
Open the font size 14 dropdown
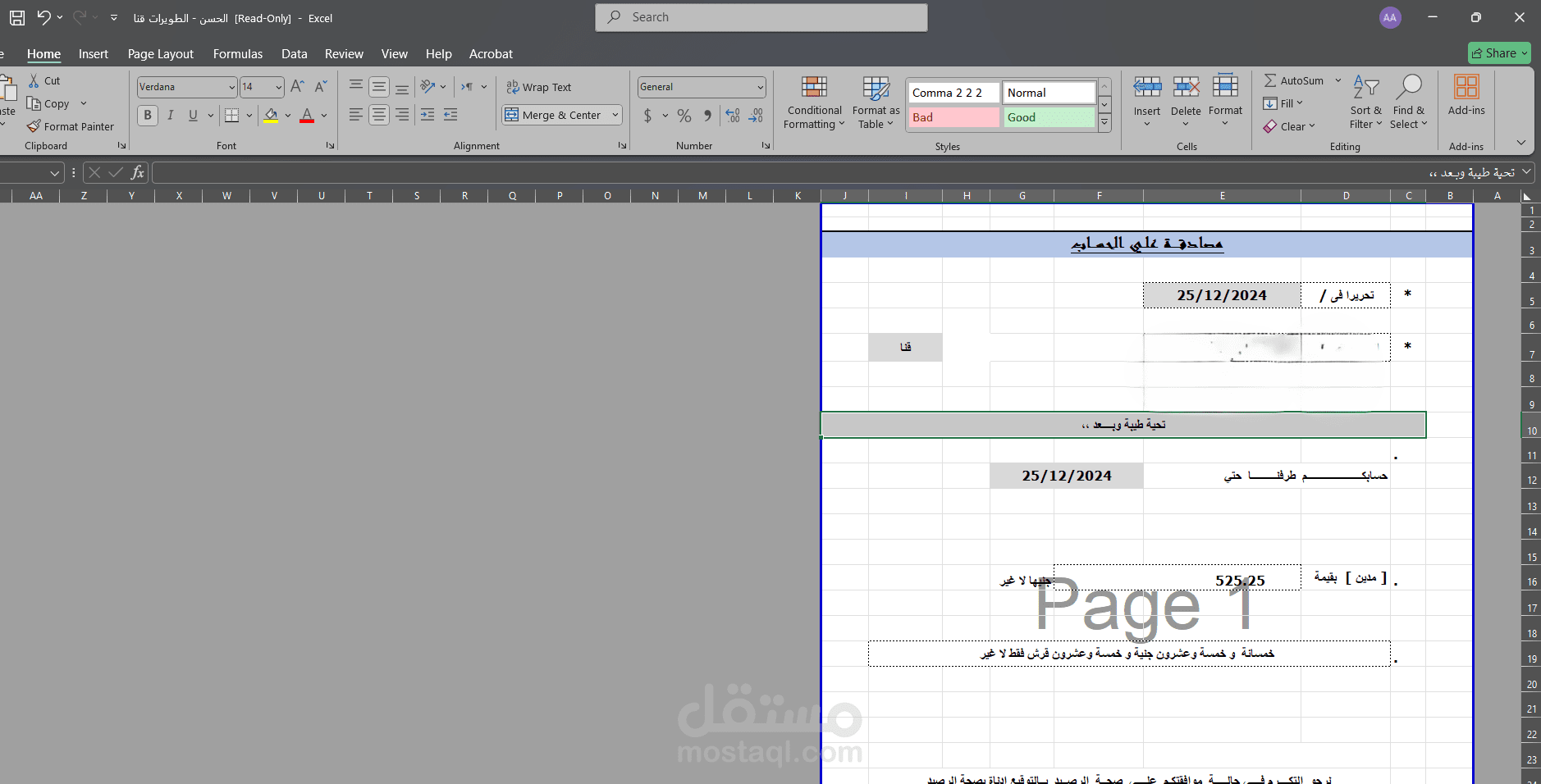[279, 87]
